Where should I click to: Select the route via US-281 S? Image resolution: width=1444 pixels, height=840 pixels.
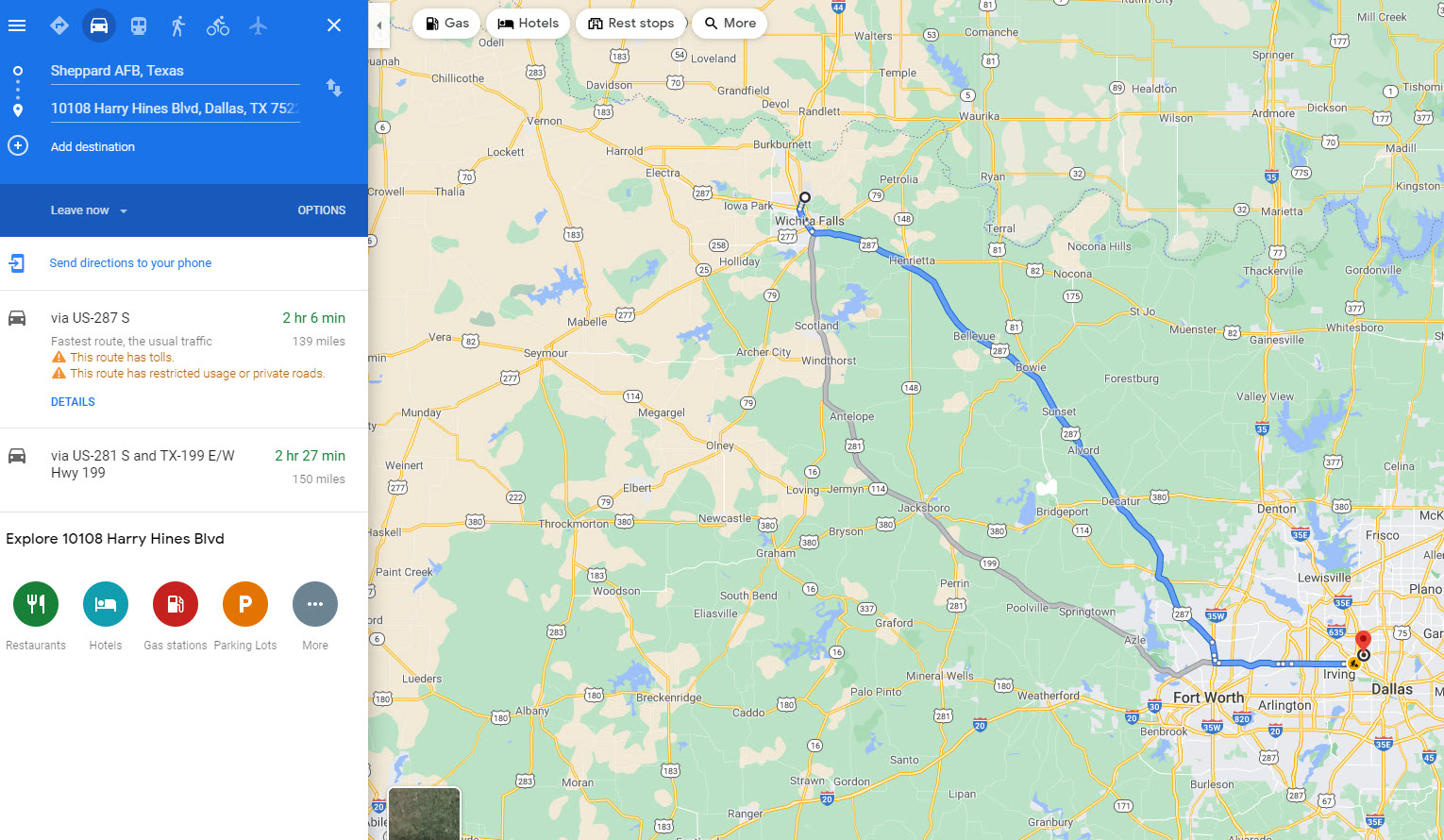click(x=184, y=469)
